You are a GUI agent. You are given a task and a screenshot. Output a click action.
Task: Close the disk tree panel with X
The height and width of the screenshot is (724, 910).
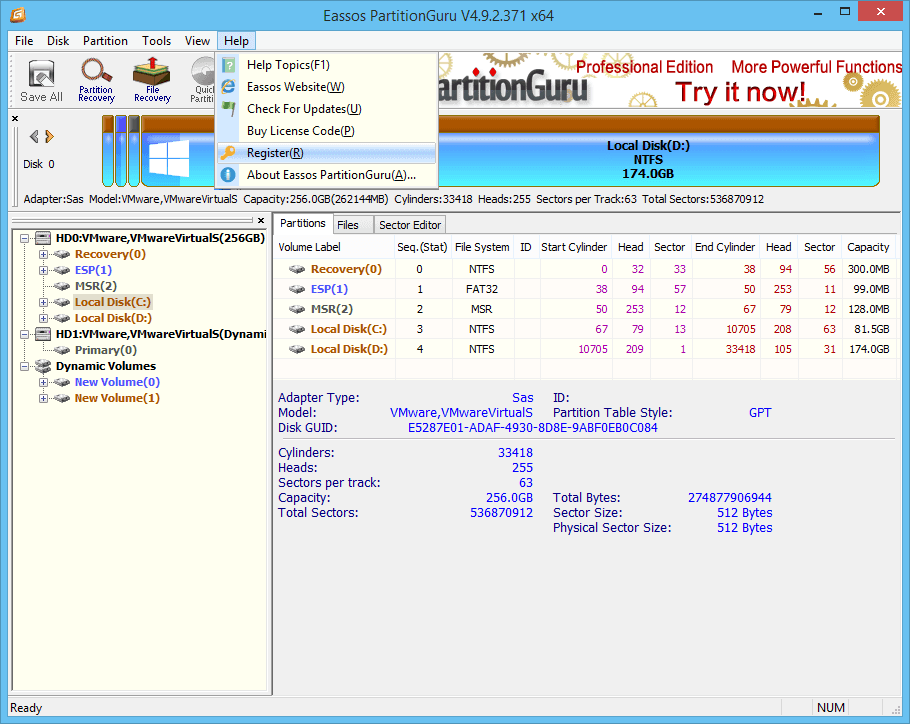click(261, 220)
